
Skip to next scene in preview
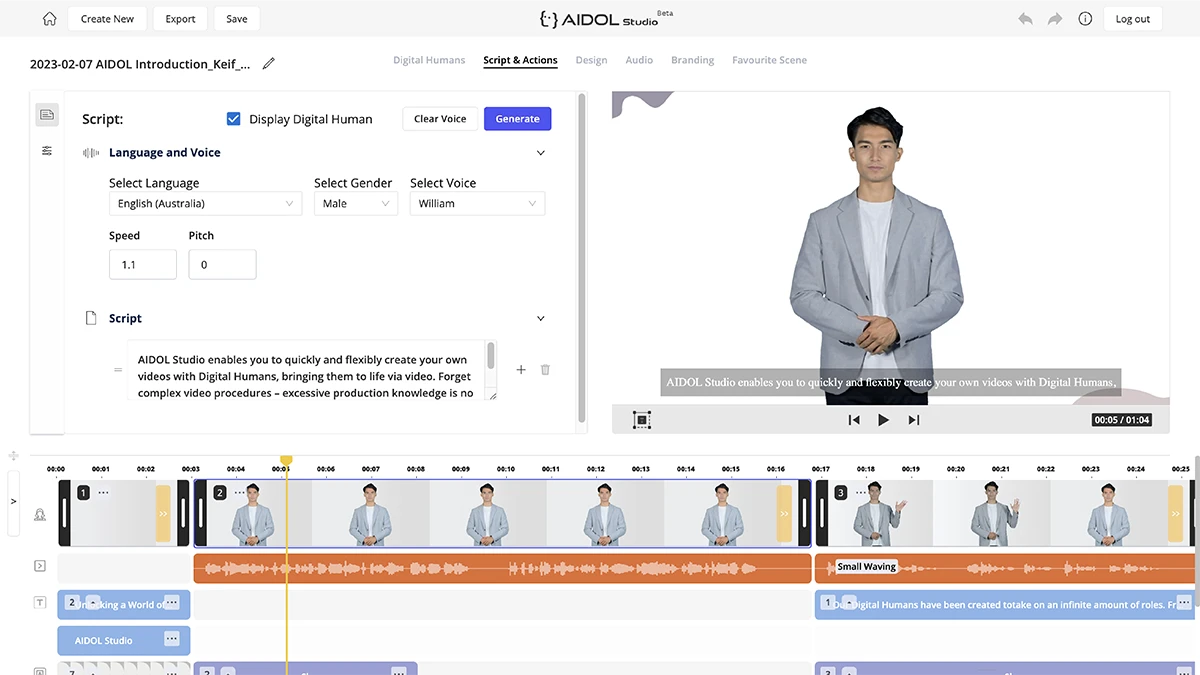tap(914, 420)
